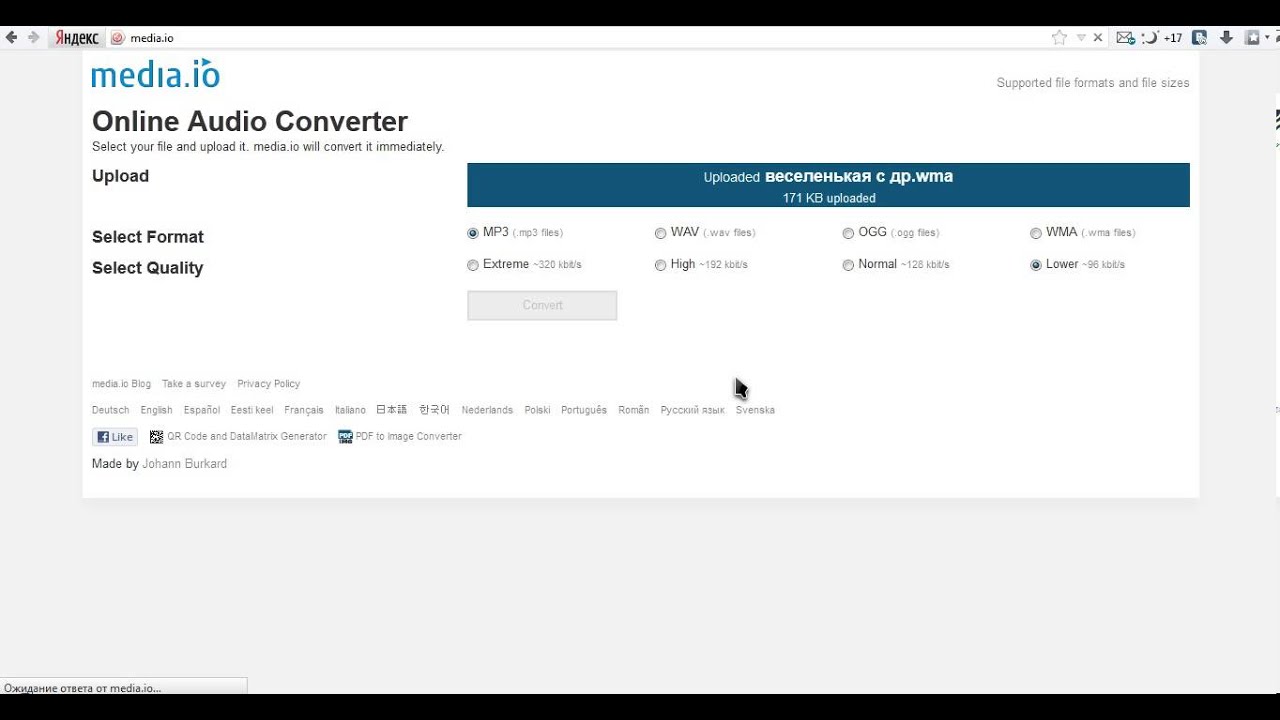Image resolution: width=1280 pixels, height=720 pixels.
Task: Click the PDF to Image Converter icon
Action: [345, 437]
